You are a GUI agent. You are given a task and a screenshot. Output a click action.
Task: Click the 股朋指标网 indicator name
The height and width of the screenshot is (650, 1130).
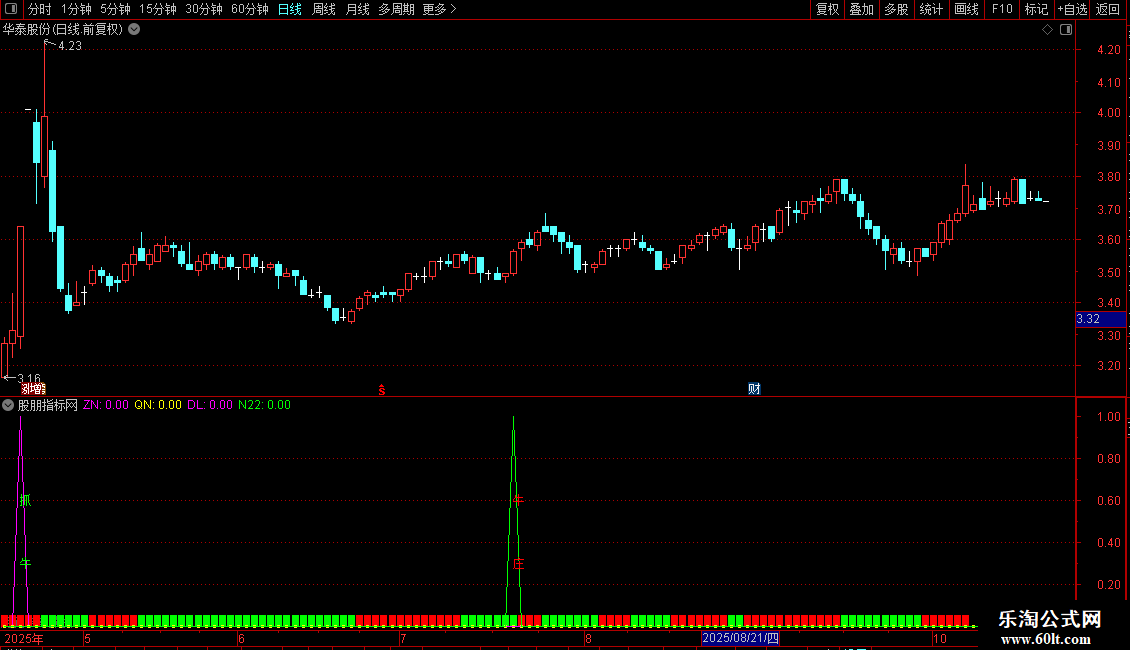click(48, 405)
